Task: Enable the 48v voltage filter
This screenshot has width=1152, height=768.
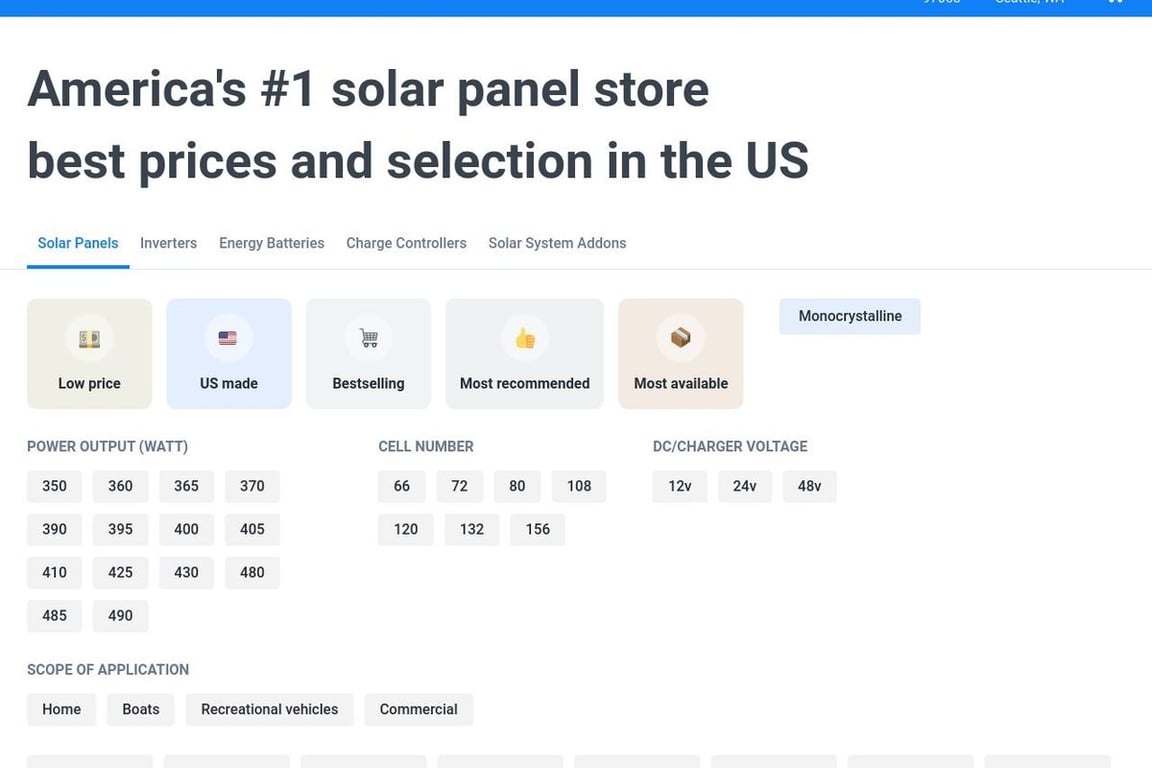Action: tap(809, 486)
